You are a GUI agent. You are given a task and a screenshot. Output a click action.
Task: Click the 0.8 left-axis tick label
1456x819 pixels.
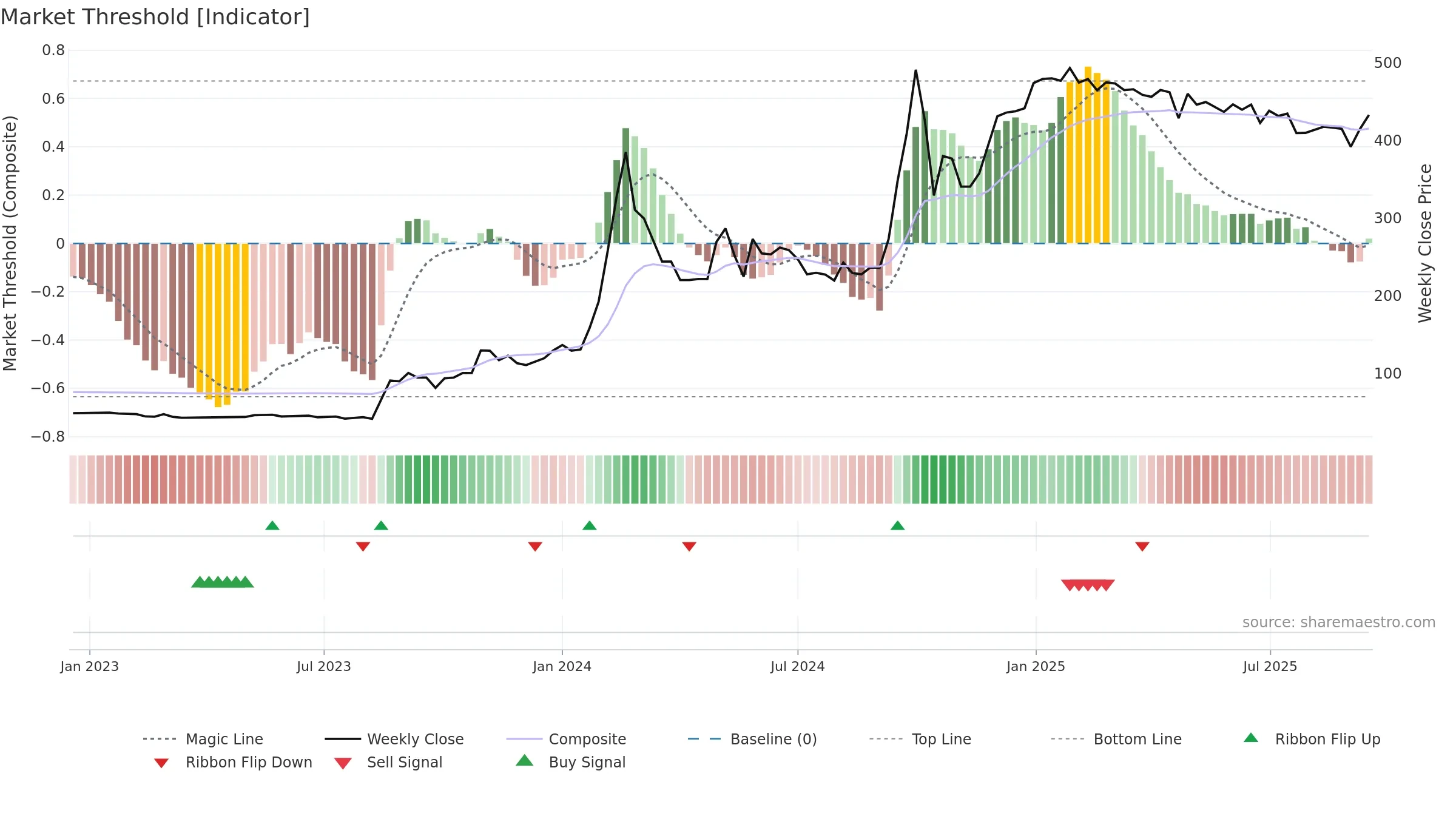(53, 50)
